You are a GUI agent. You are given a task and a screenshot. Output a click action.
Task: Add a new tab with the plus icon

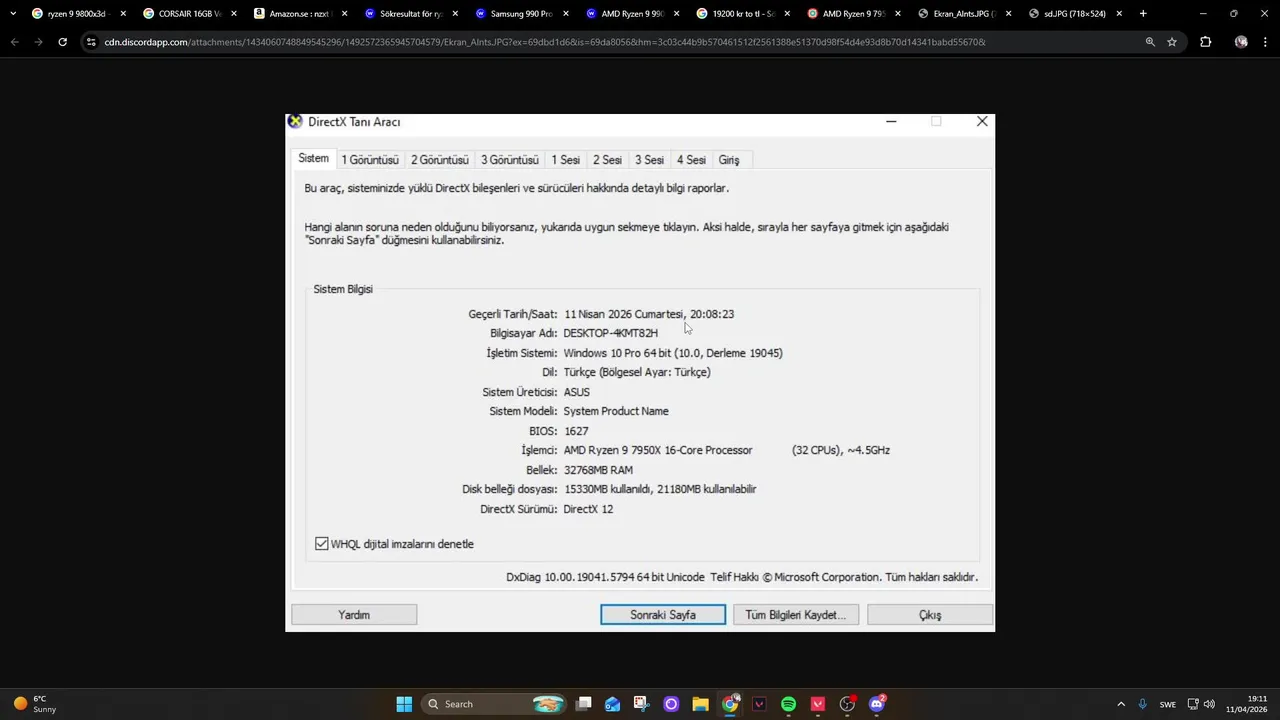[1143, 14]
